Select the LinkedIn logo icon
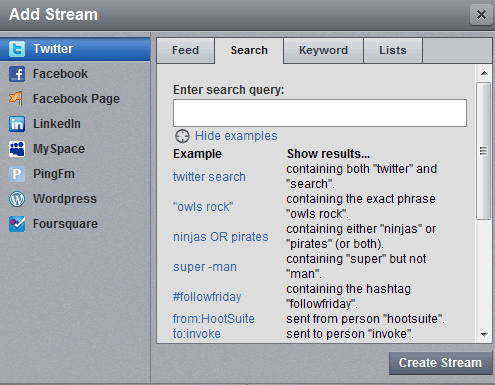This screenshot has height=385, width=495. [17, 124]
